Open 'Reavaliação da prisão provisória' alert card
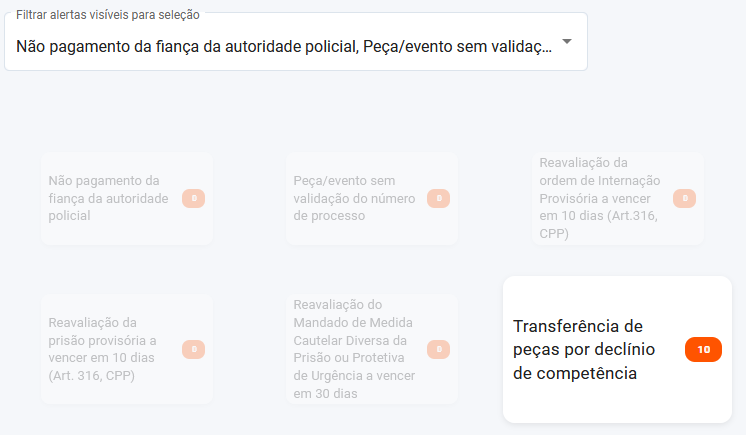This screenshot has width=746, height=435. point(104,349)
